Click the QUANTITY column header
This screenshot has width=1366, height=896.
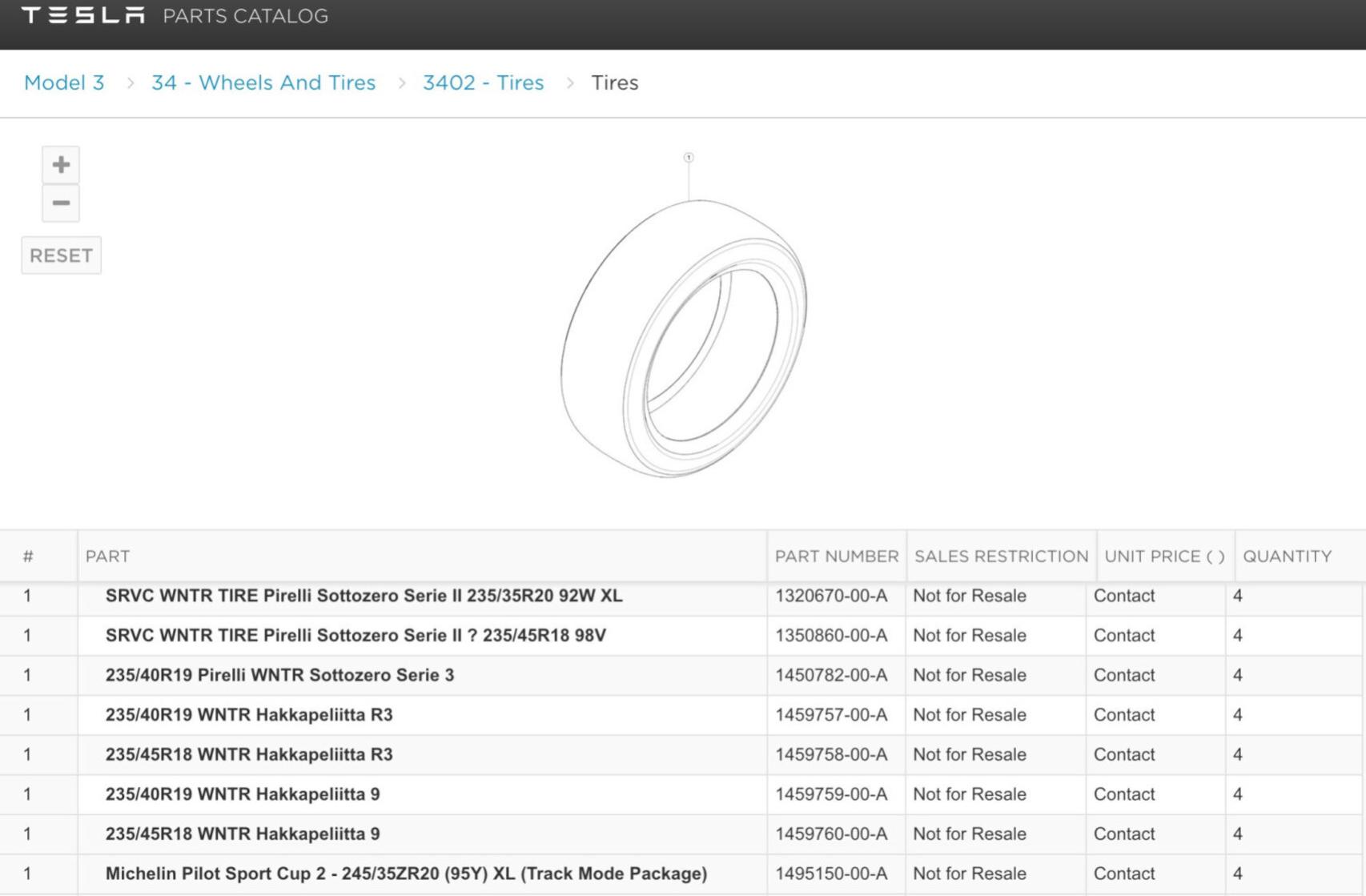point(1287,556)
